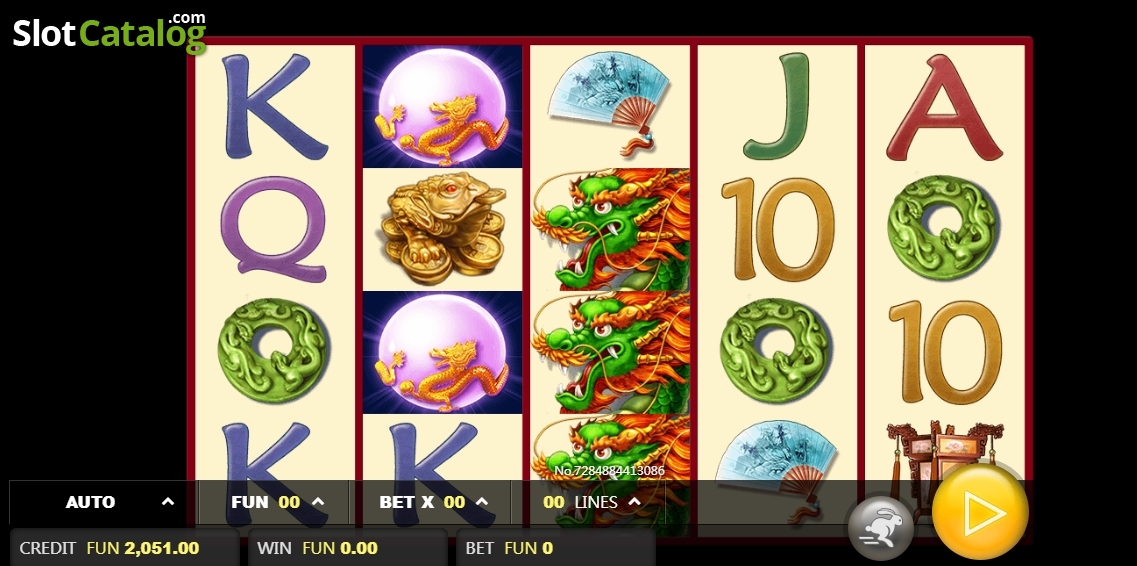Image resolution: width=1137 pixels, height=566 pixels.
Task: Click the yellow spin play button
Action: pyautogui.click(x=980, y=513)
